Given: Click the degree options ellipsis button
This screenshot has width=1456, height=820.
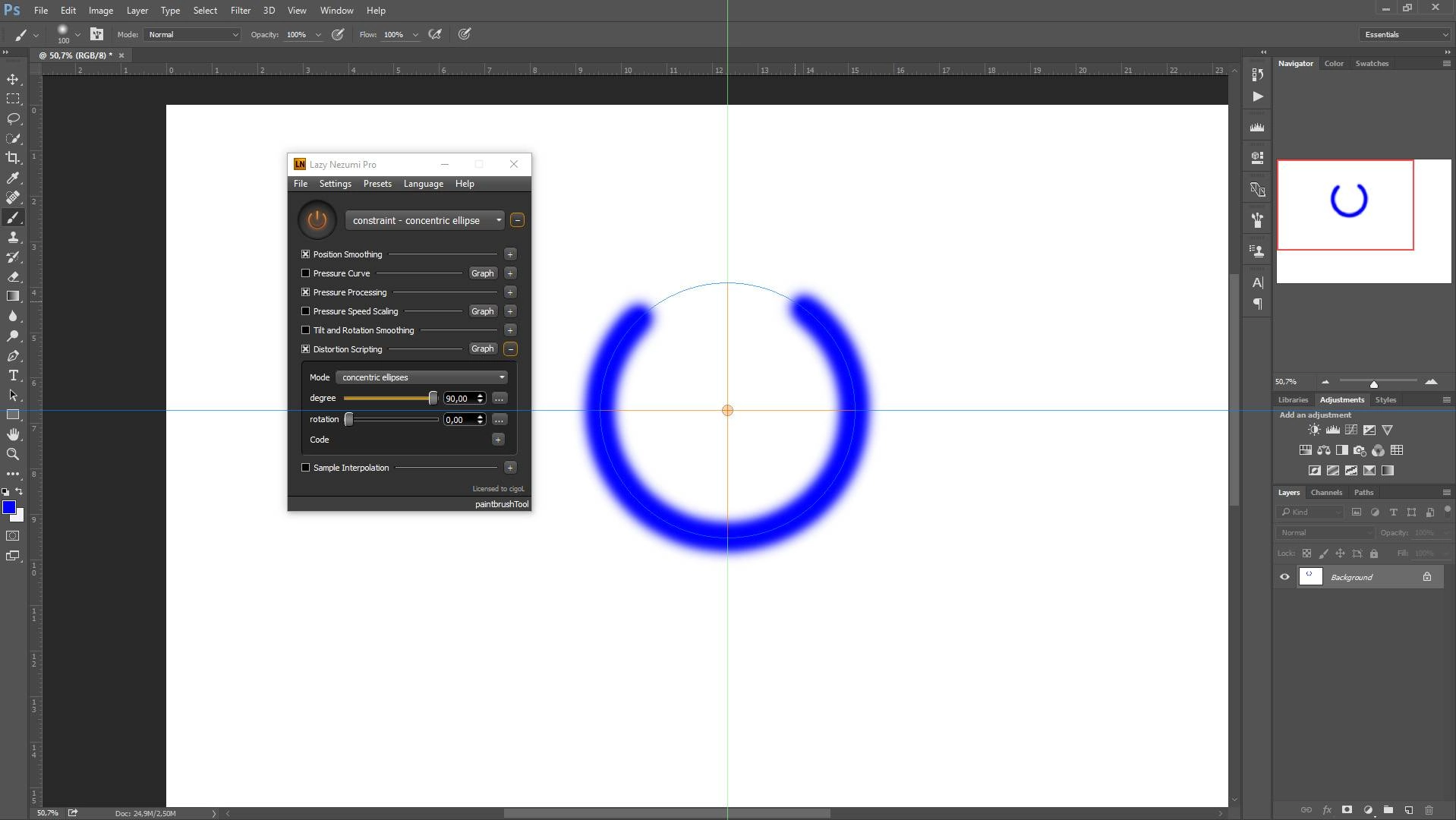Looking at the screenshot, I should click(x=499, y=399).
